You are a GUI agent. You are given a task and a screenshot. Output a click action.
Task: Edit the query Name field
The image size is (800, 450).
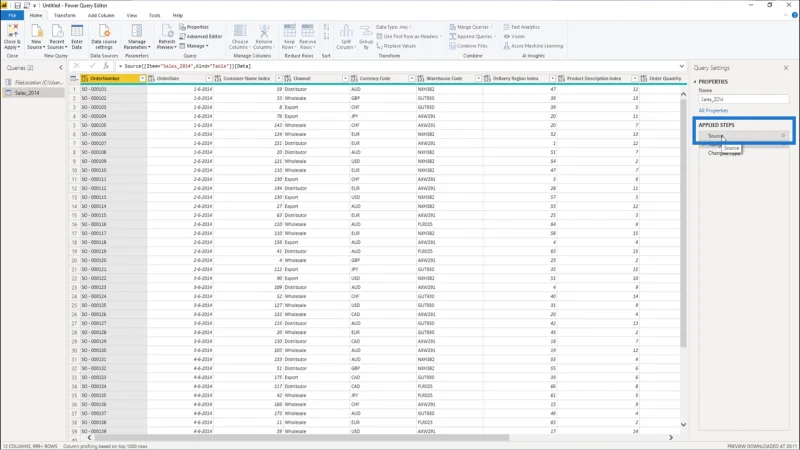(x=743, y=99)
